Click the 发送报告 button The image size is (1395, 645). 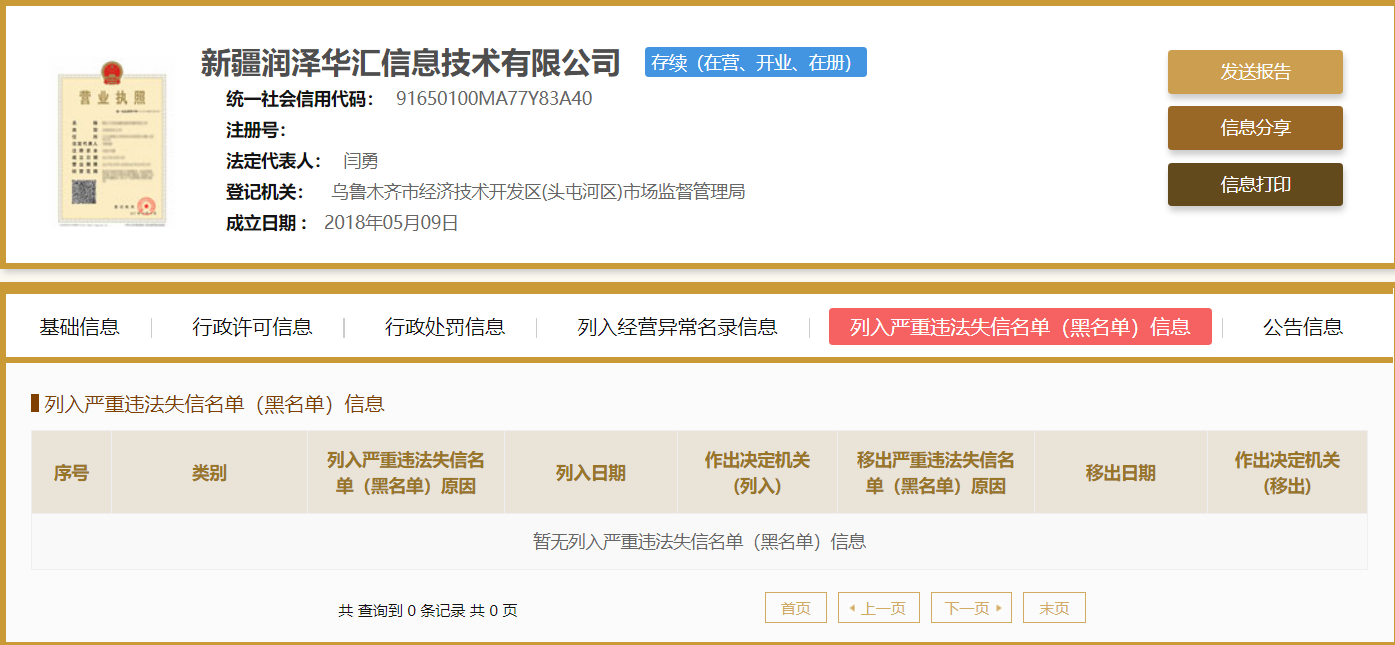pos(1255,72)
